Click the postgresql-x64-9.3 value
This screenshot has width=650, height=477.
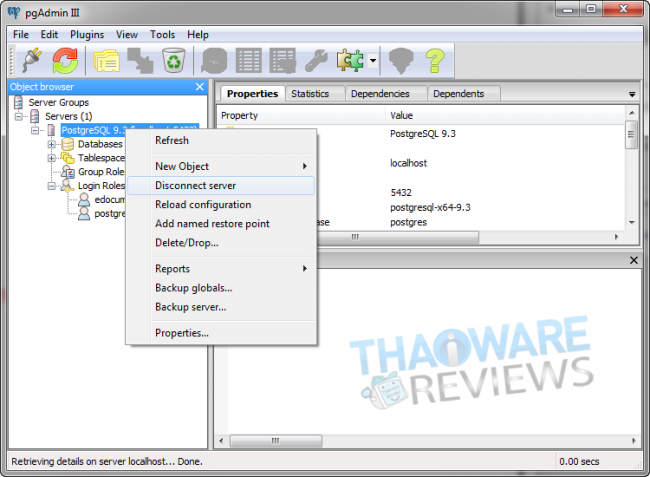point(430,207)
